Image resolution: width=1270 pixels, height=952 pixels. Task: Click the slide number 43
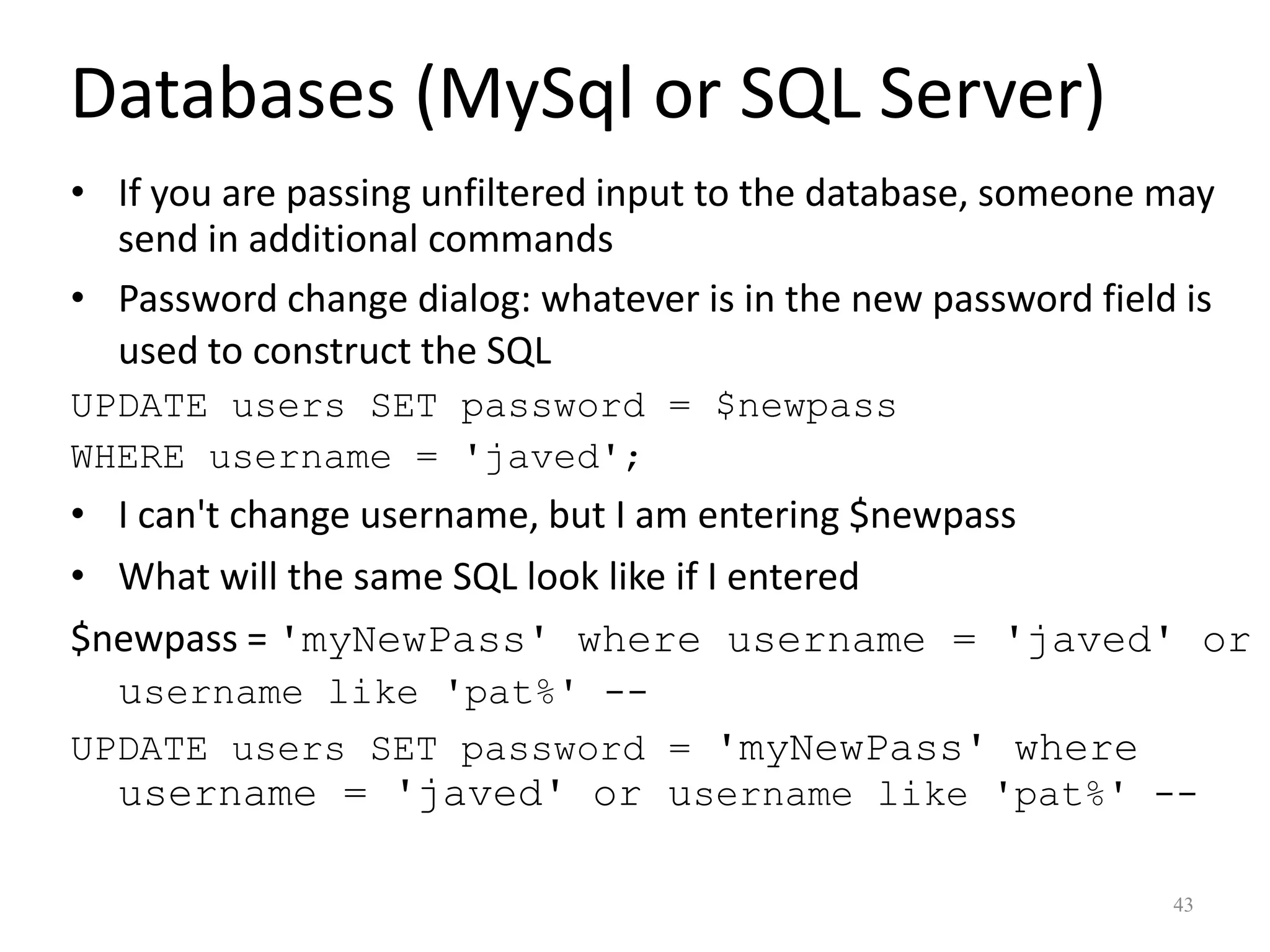1183,905
